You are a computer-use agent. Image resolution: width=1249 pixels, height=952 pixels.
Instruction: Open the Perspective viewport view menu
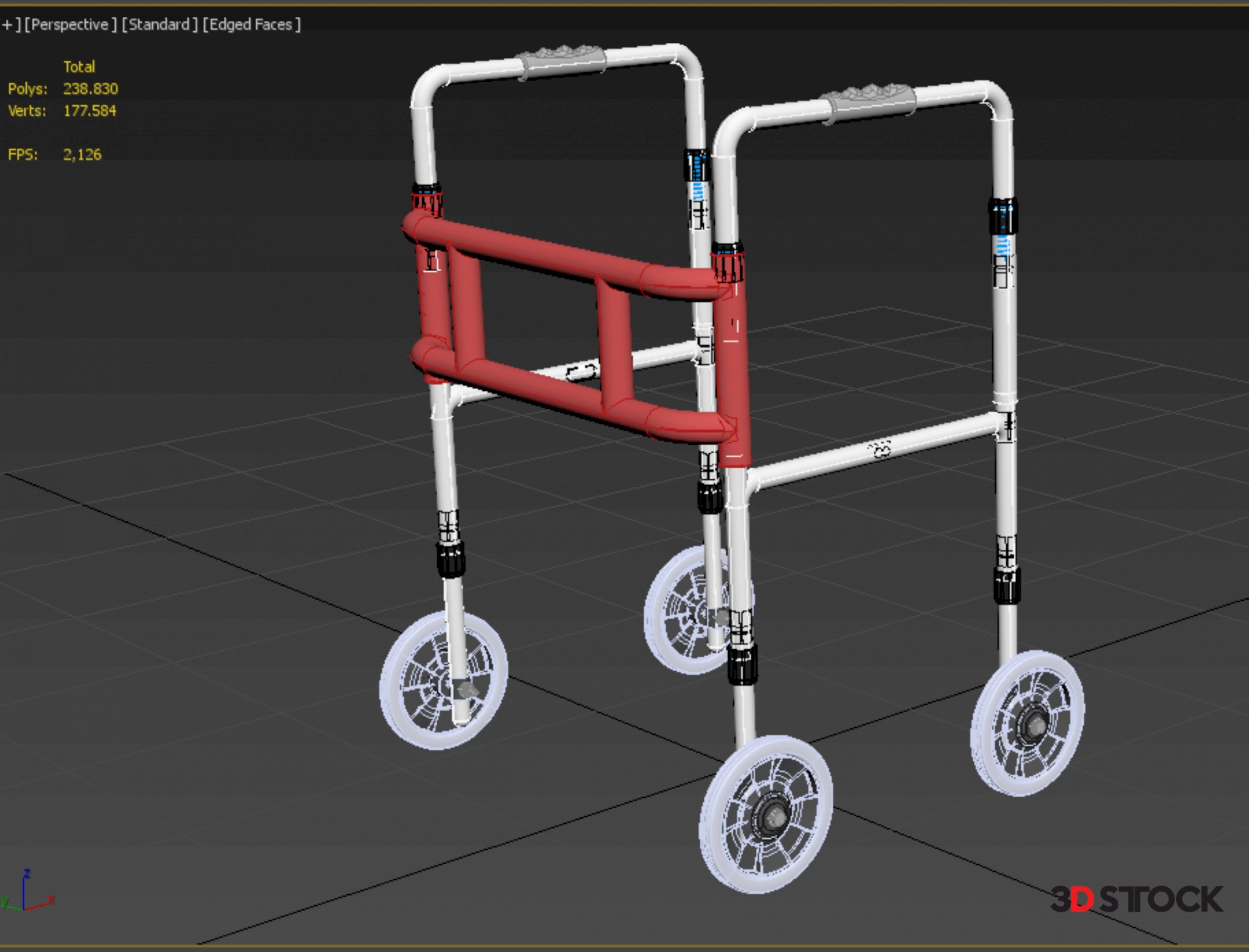pyautogui.click(x=70, y=25)
